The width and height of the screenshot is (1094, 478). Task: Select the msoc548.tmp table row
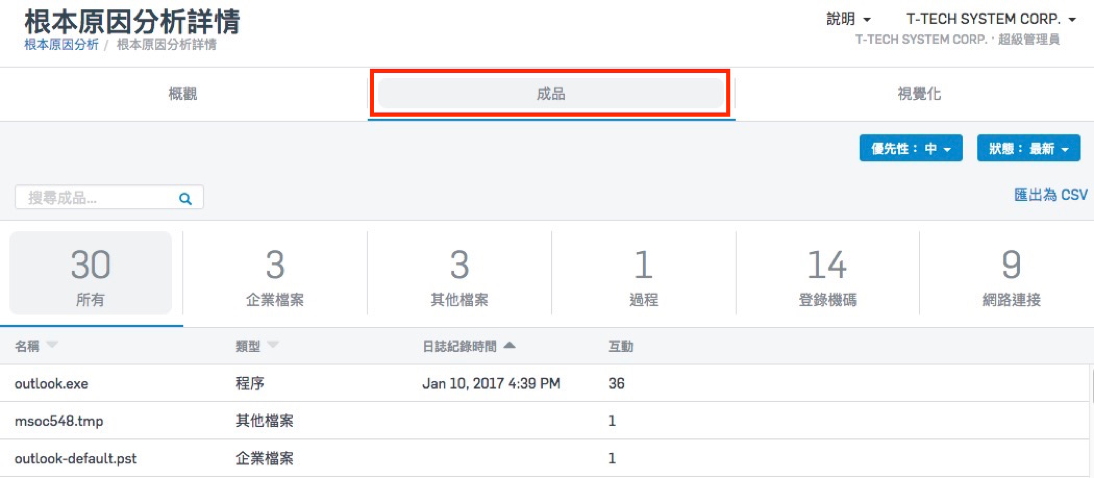[544, 421]
